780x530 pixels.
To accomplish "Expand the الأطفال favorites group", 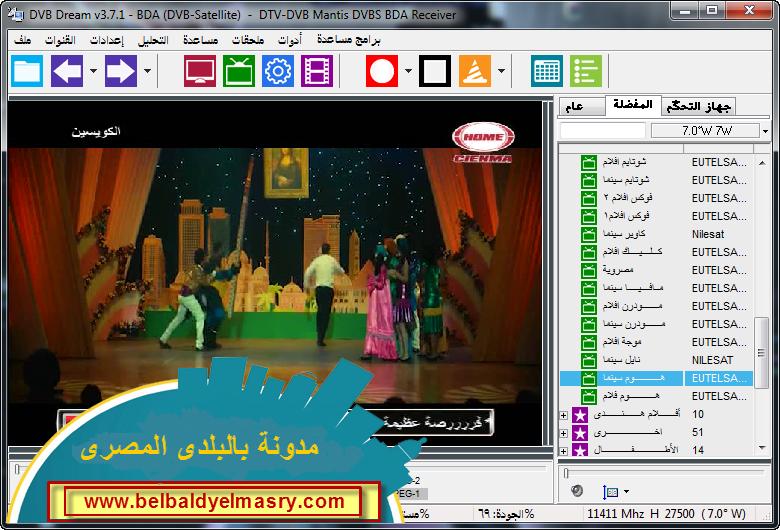I will click(x=564, y=451).
